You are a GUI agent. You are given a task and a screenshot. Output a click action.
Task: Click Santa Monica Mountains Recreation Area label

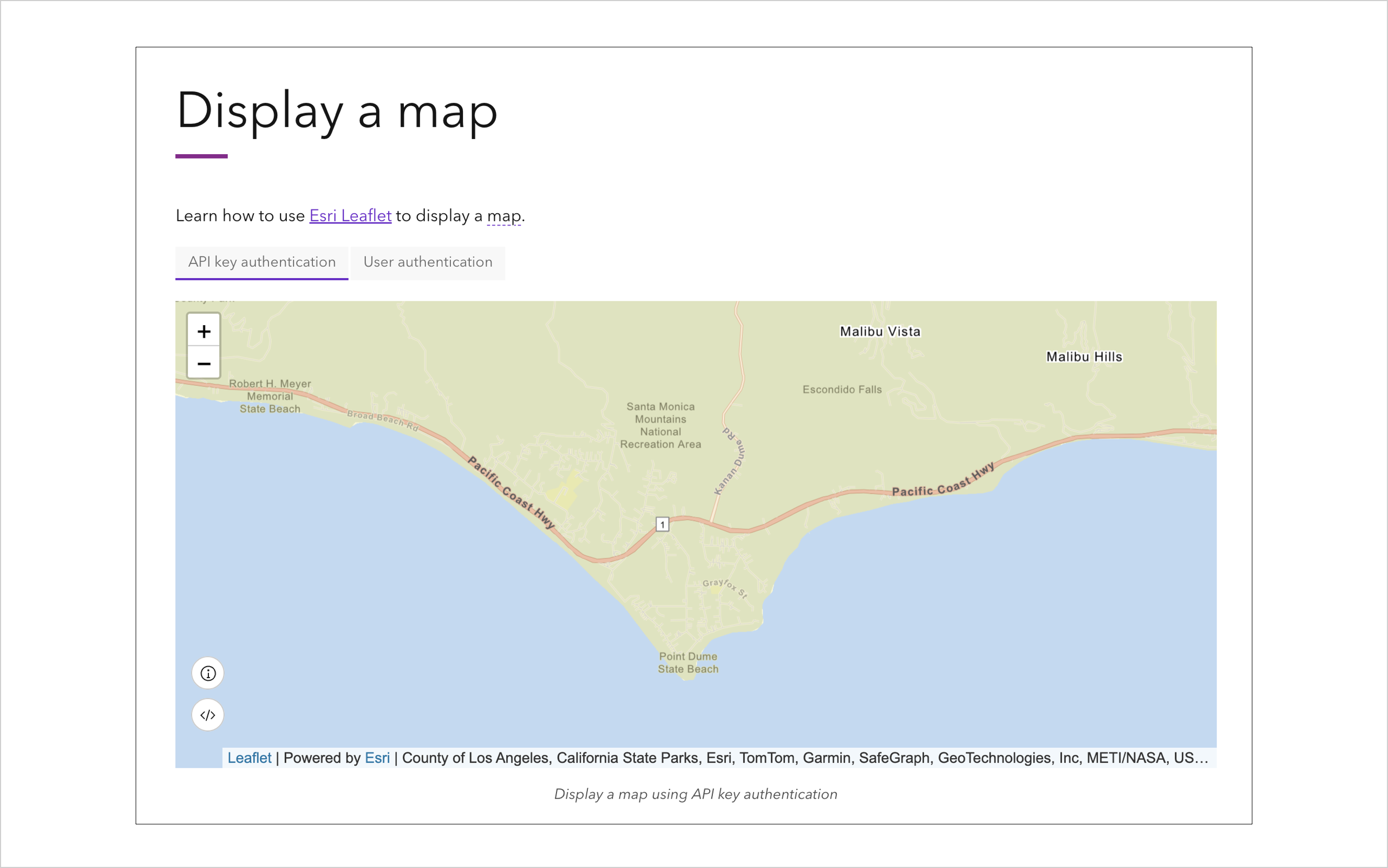pyautogui.click(x=660, y=425)
